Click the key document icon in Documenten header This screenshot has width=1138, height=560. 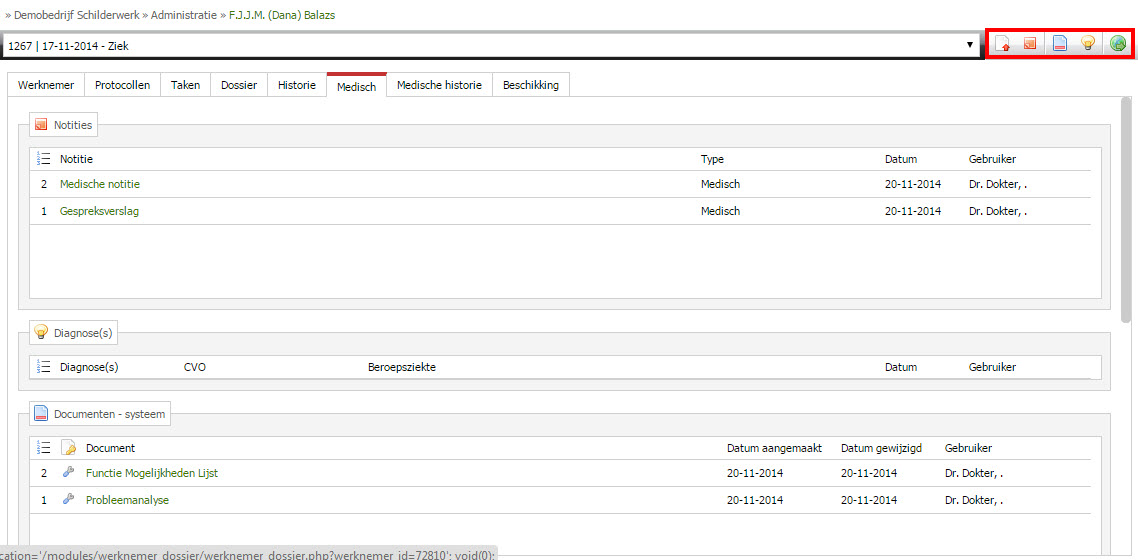(x=68, y=448)
